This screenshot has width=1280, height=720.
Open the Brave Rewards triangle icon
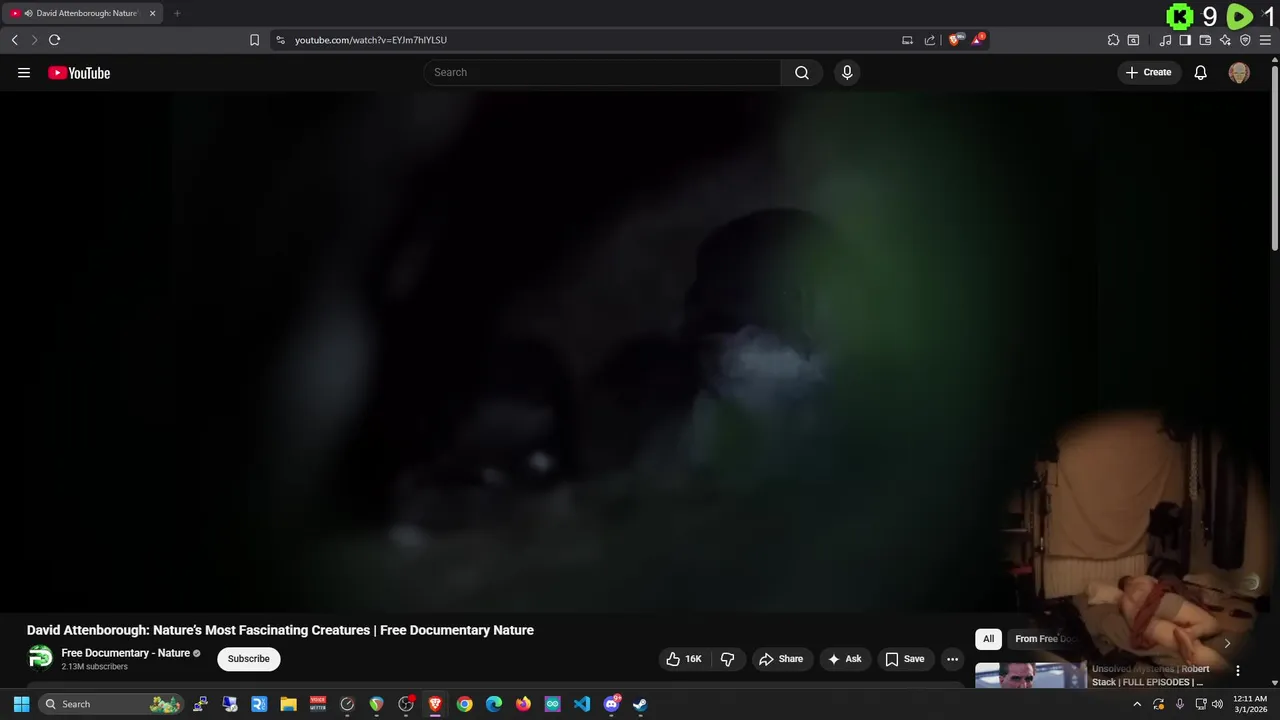977,40
